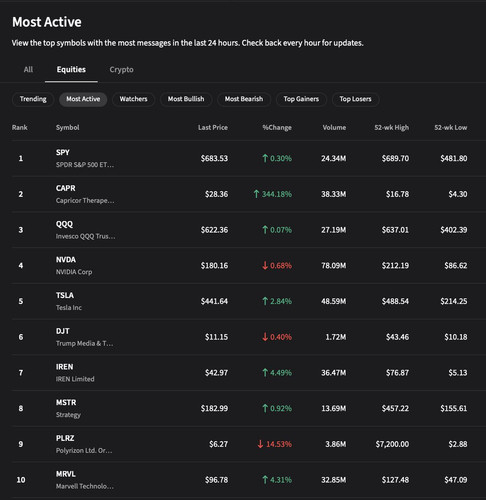Click PLRZ 52-wk high $7,200.00
The image size is (486, 500).
(x=392, y=444)
